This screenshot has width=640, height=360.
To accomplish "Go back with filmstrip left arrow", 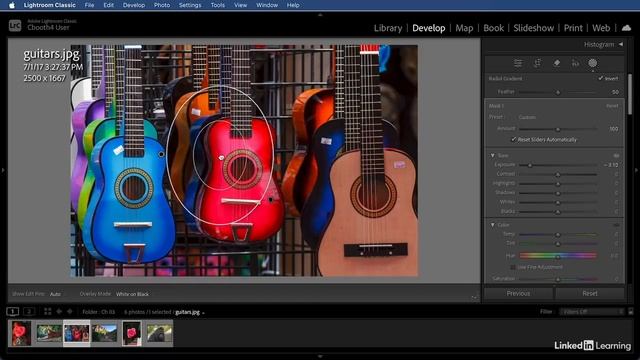I will (59, 311).
